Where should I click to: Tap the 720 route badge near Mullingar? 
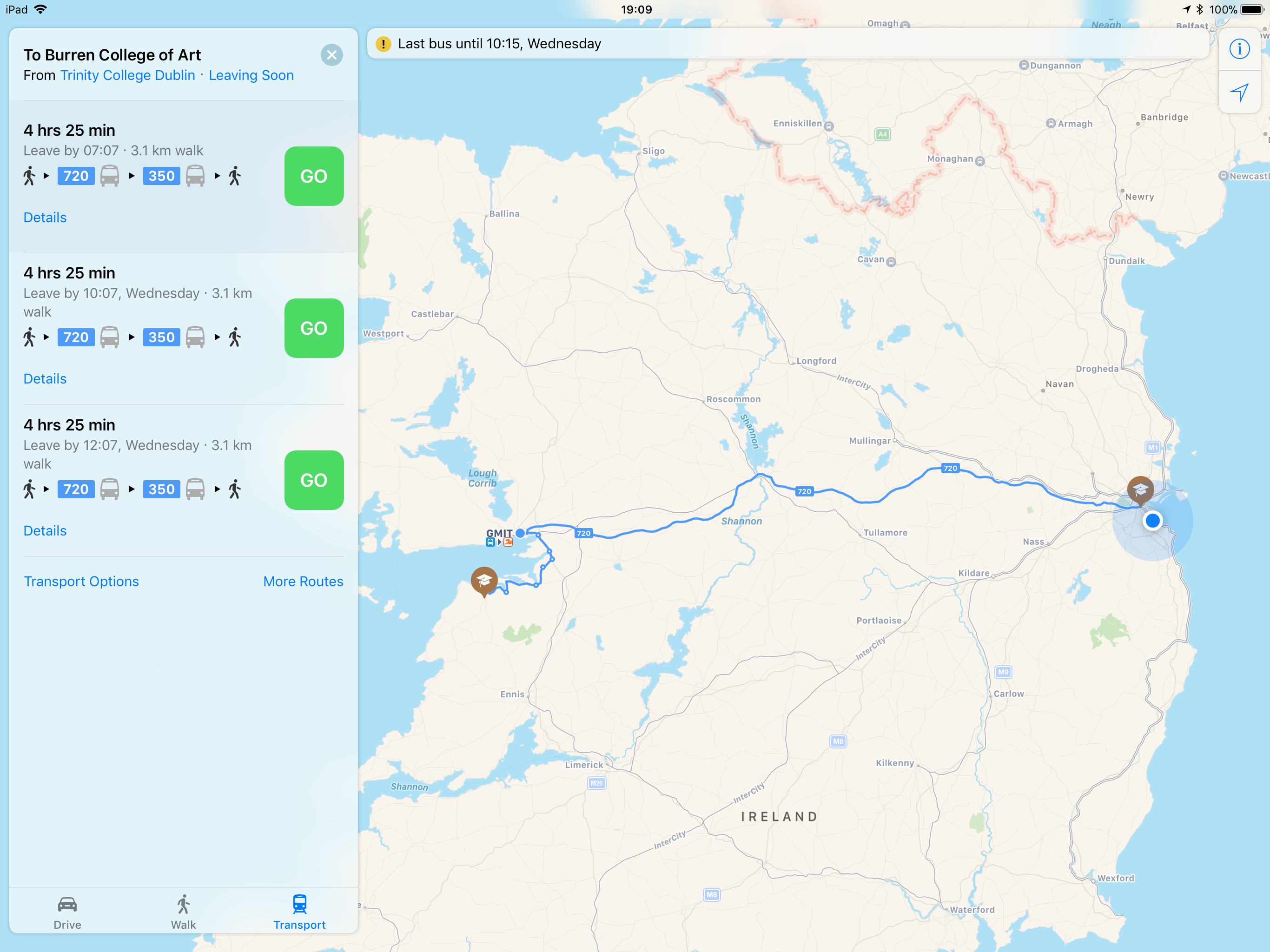pos(950,468)
